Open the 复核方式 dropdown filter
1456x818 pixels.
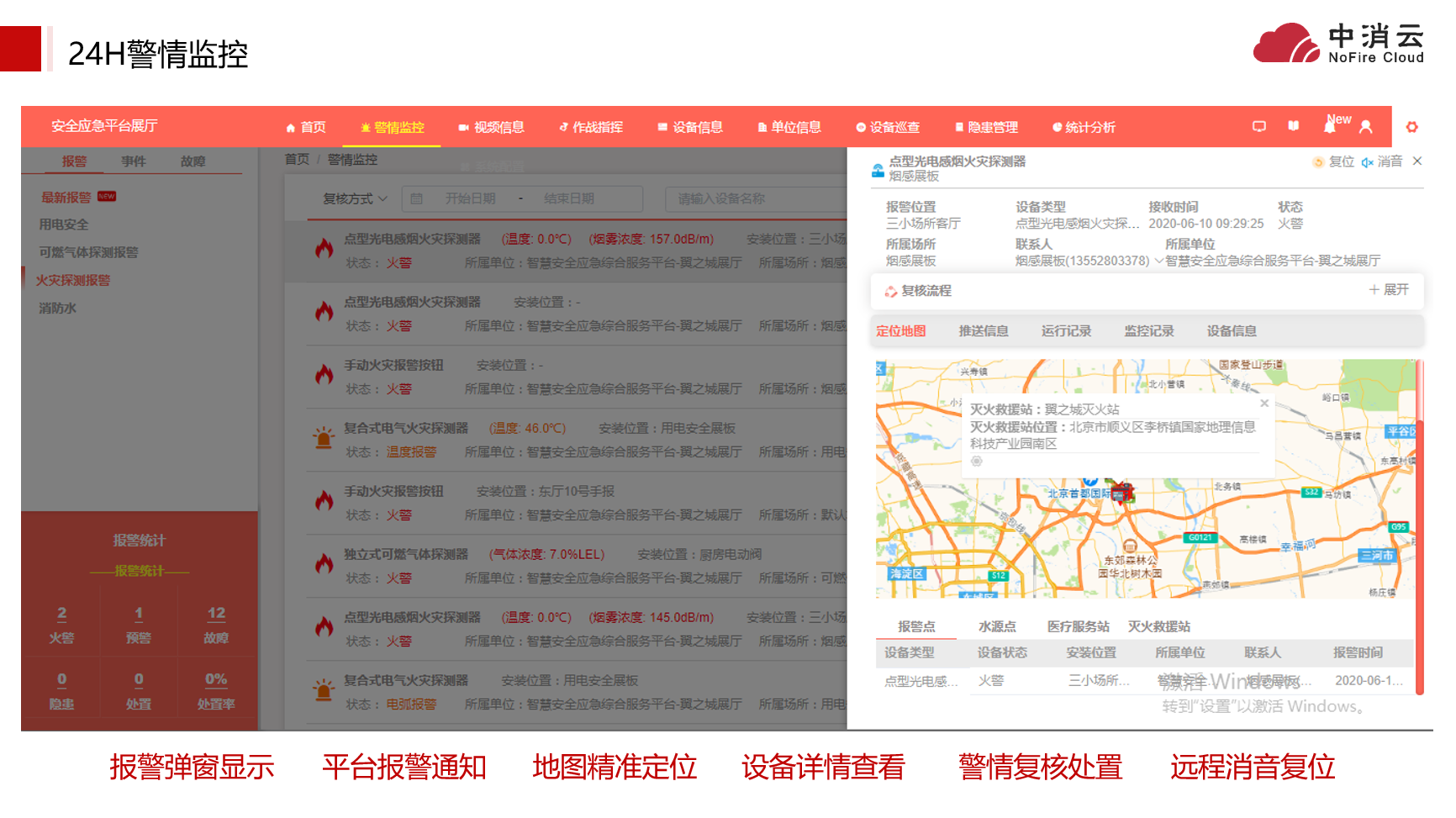click(355, 199)
